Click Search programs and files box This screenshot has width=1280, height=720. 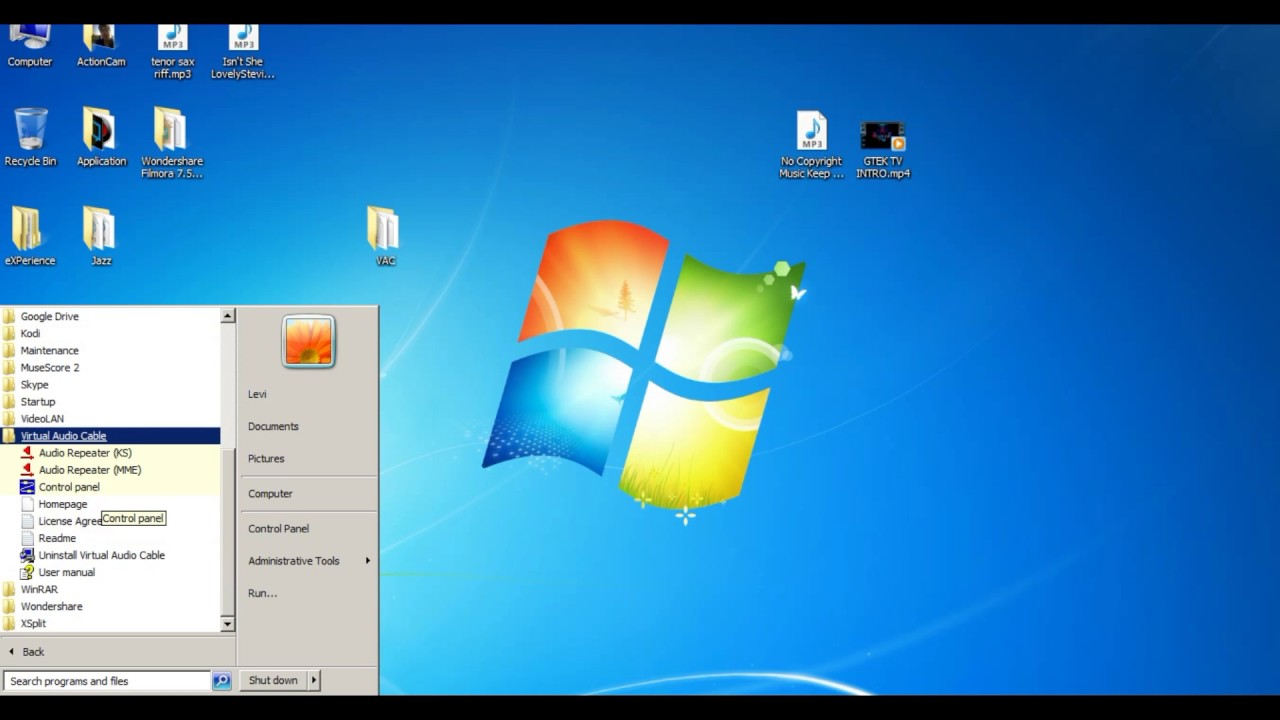[x=106, y=681]
